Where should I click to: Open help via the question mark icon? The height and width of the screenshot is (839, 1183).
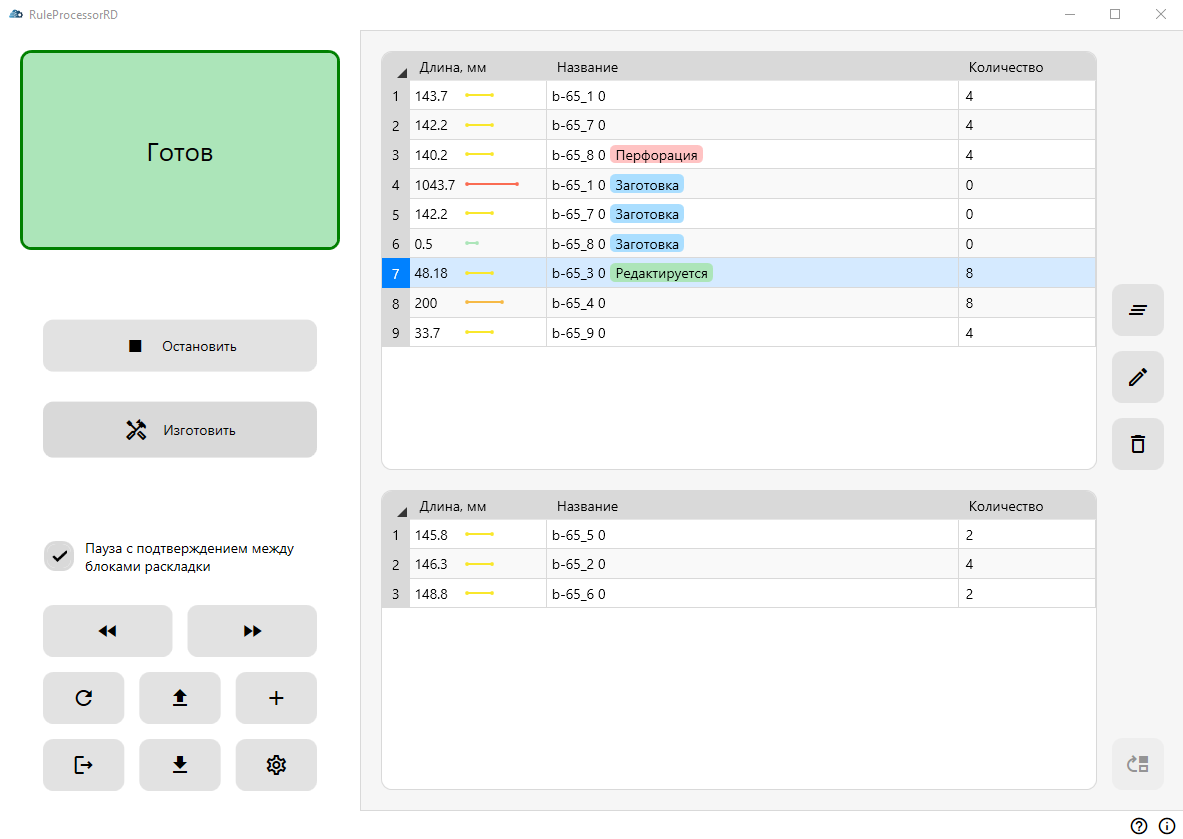tap(1139, 826)
